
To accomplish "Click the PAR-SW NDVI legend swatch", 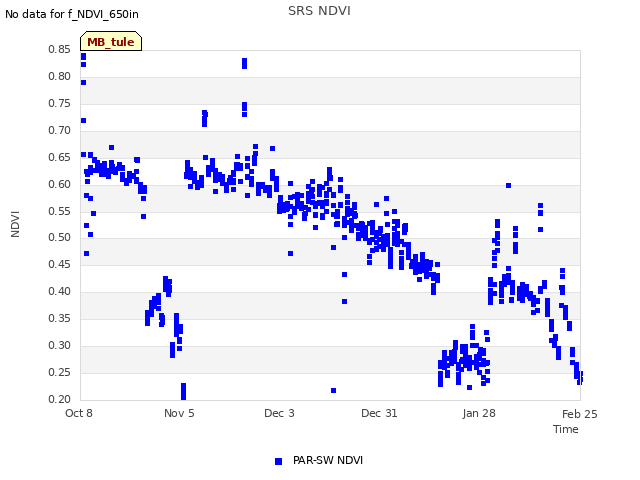I will [278, 461].
